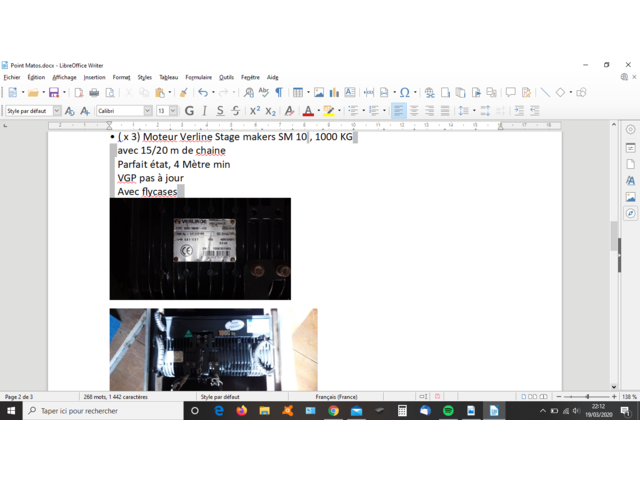
Task: Open Find and Replace
Action: pyautogui.click(x=249, y=93)
